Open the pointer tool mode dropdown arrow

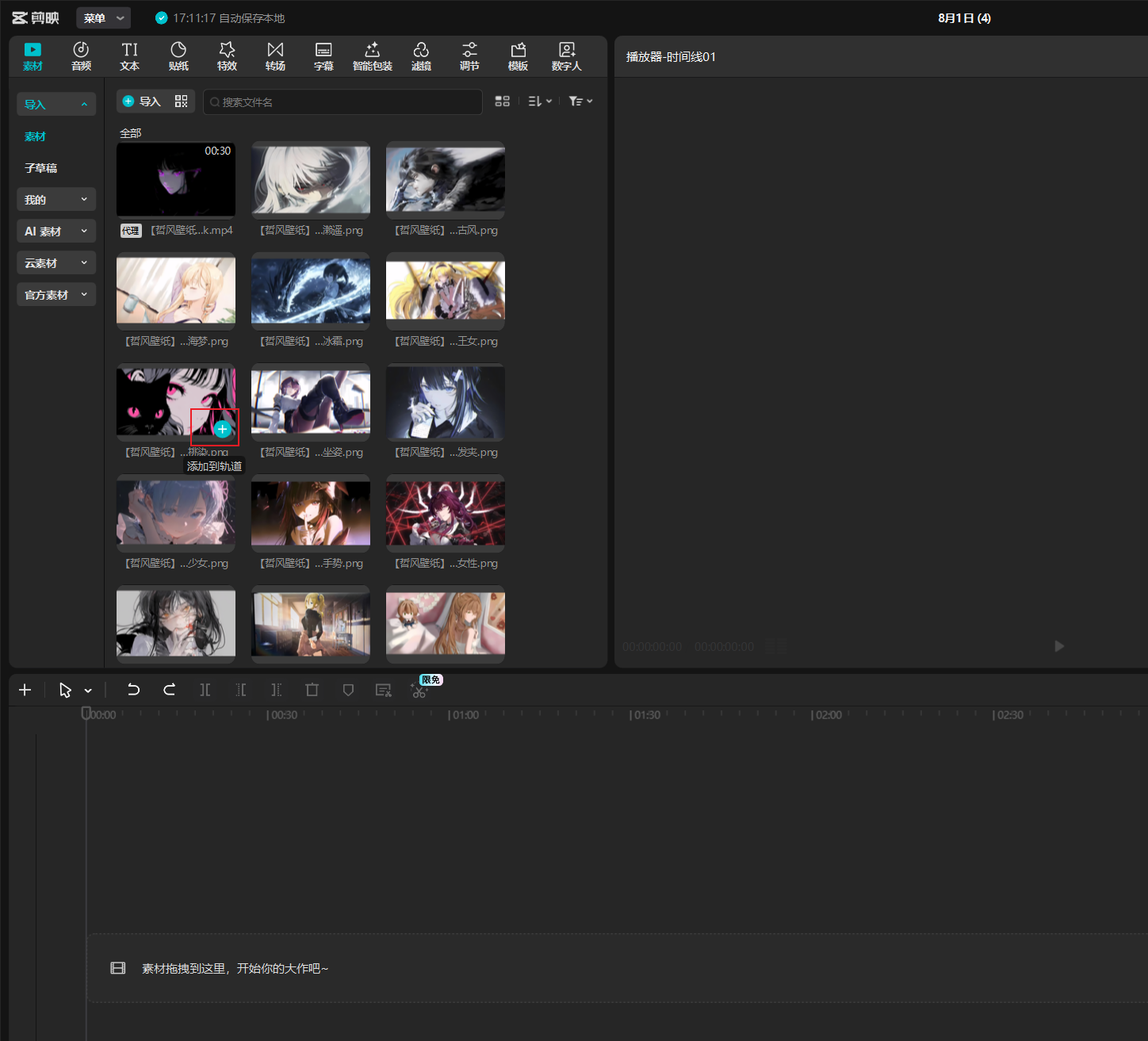click(88, 691)
